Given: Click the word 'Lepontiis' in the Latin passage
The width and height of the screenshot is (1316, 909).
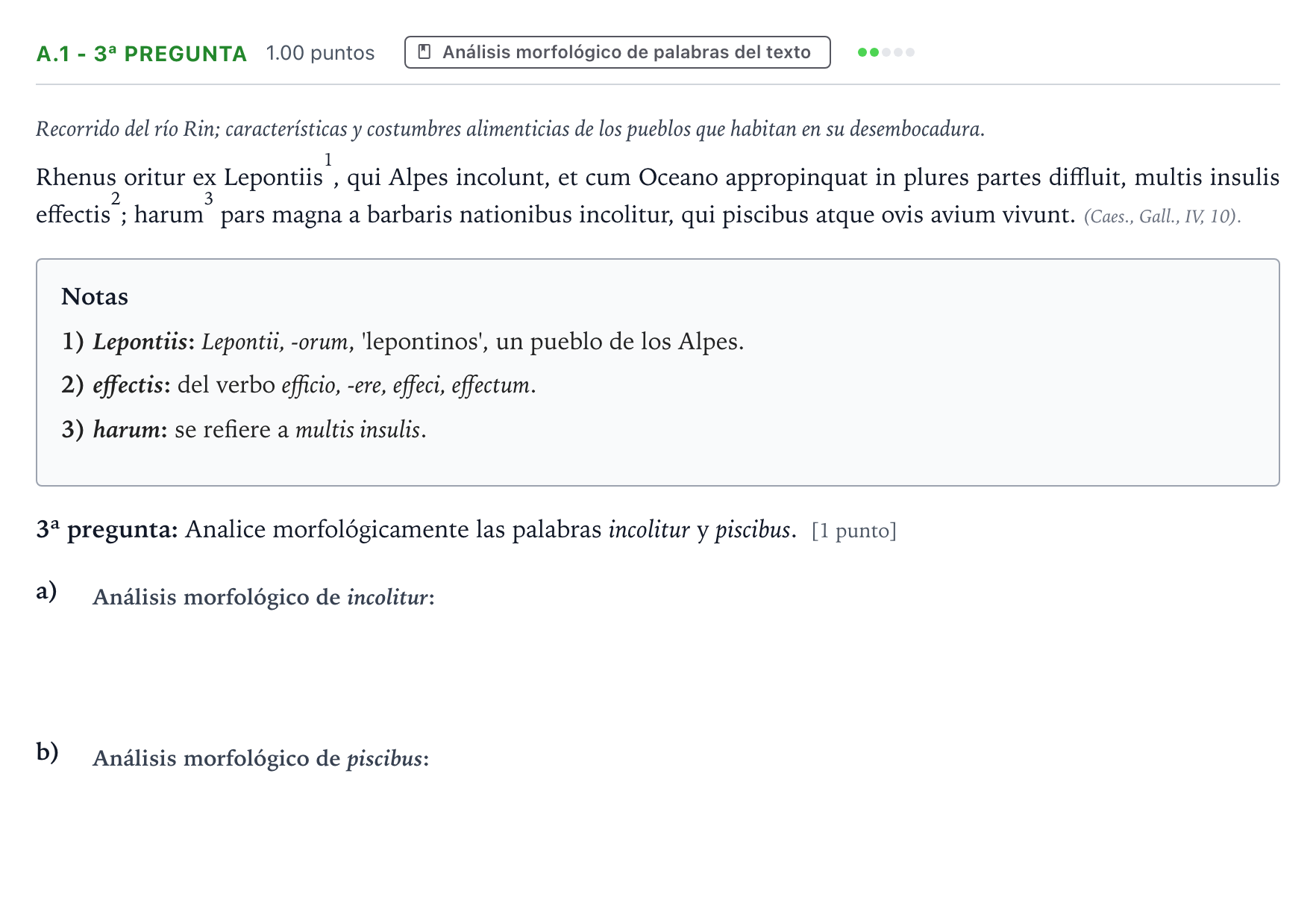Looking at the screenshot, I should [x=273, y=178].
